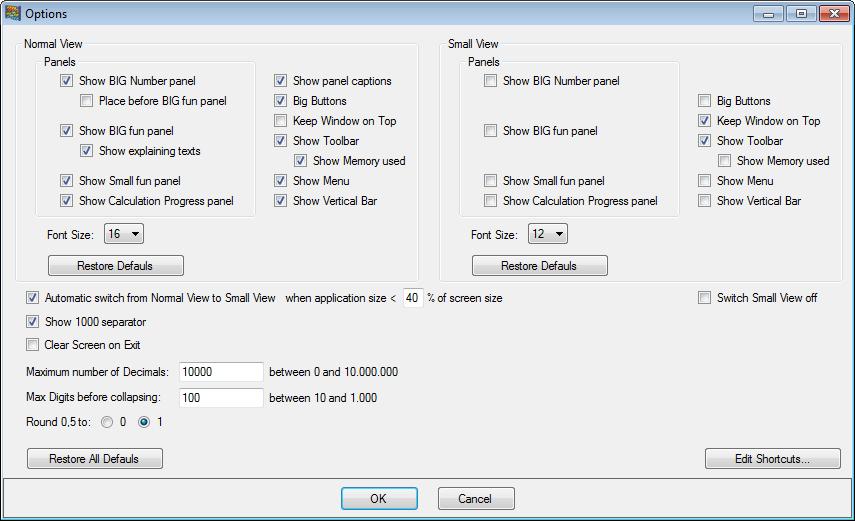Open Normal View Font Size dropdown

point(124,234)
